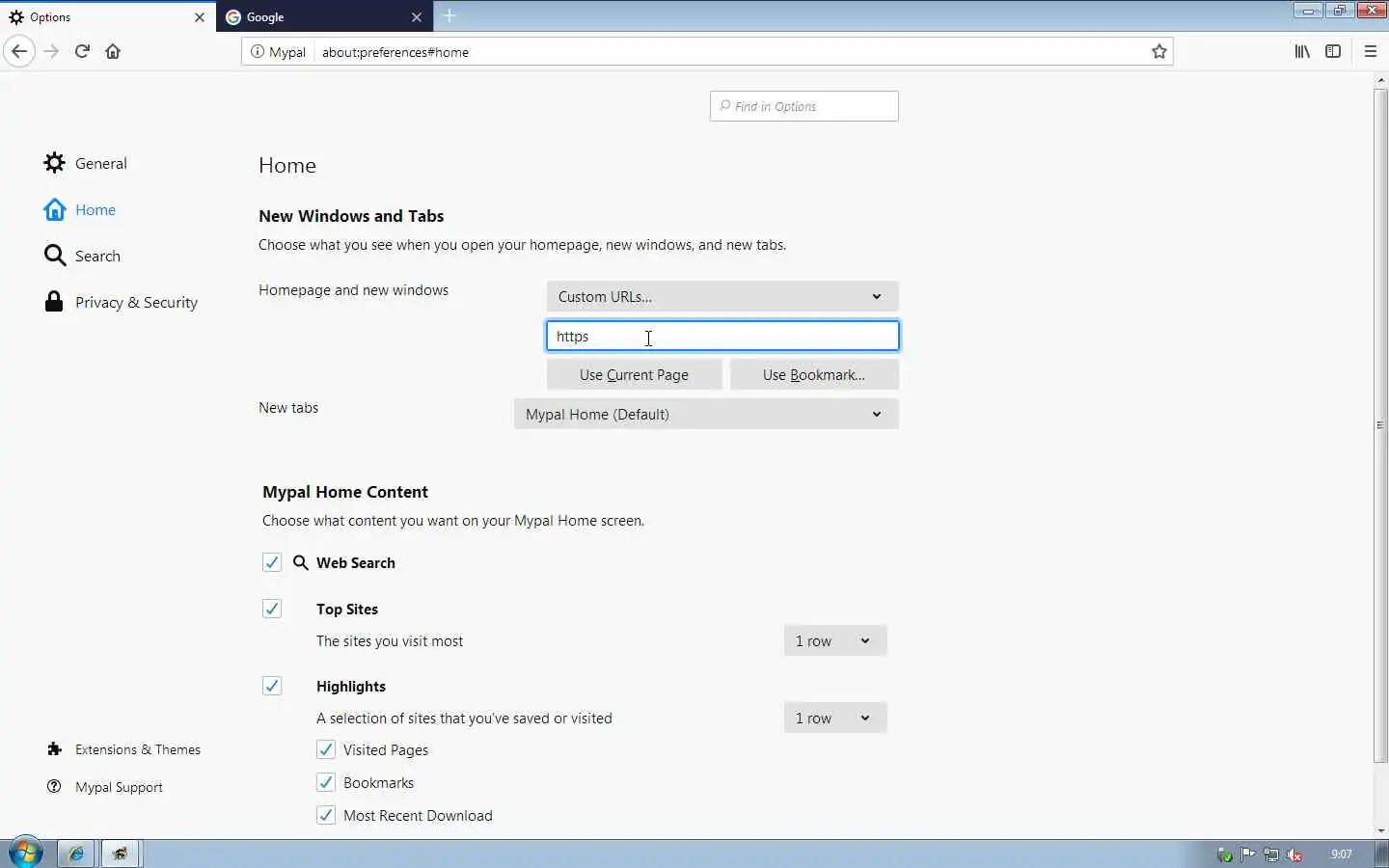
Task: Toggle the Visited Pages checkbox
Action: point(326,749)
